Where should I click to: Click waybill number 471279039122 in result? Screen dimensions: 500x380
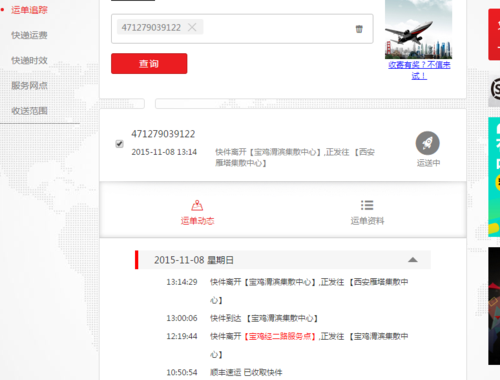pos(163,134)
